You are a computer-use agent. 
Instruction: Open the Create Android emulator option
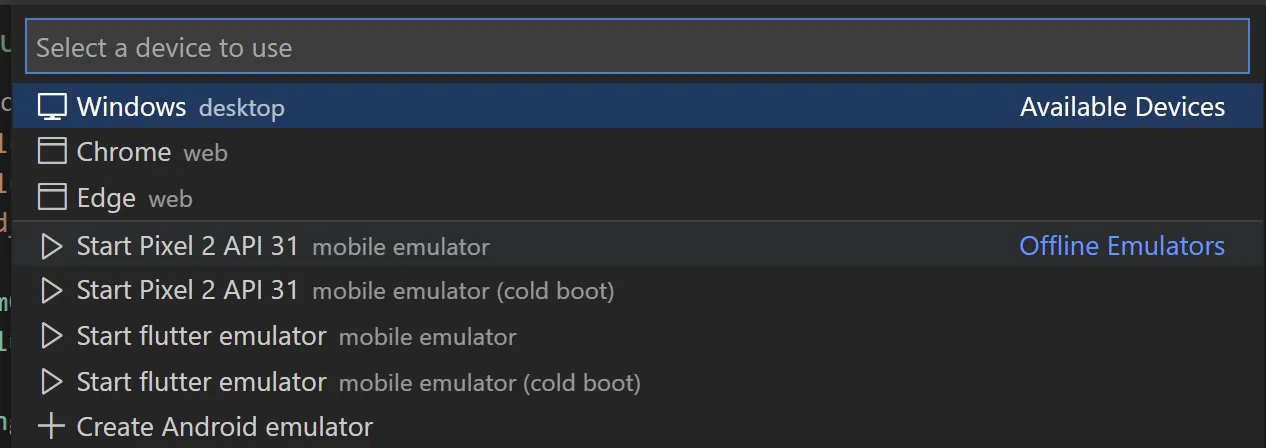tap(224, 427)
